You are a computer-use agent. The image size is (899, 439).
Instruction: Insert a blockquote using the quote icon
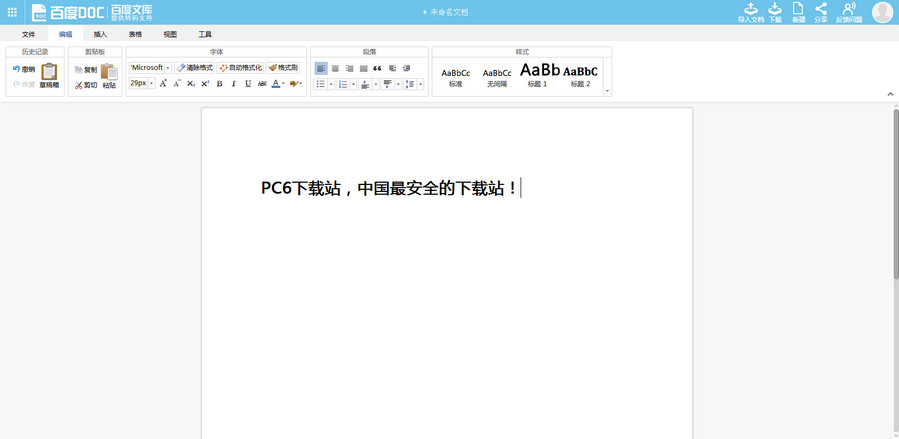pos(377,68)
